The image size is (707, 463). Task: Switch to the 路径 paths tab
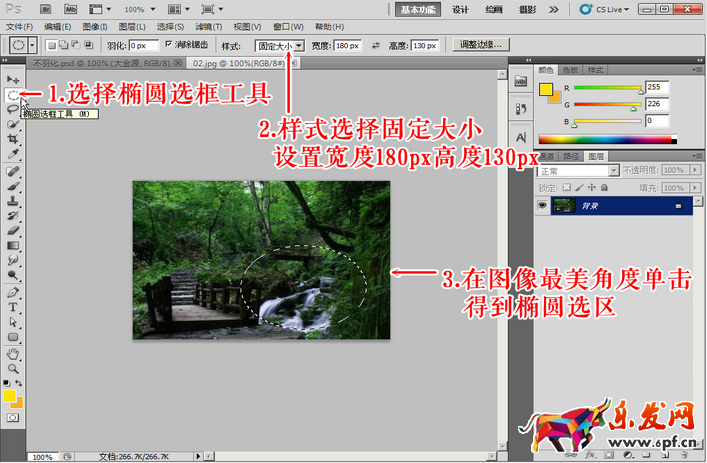click(571, 156)
